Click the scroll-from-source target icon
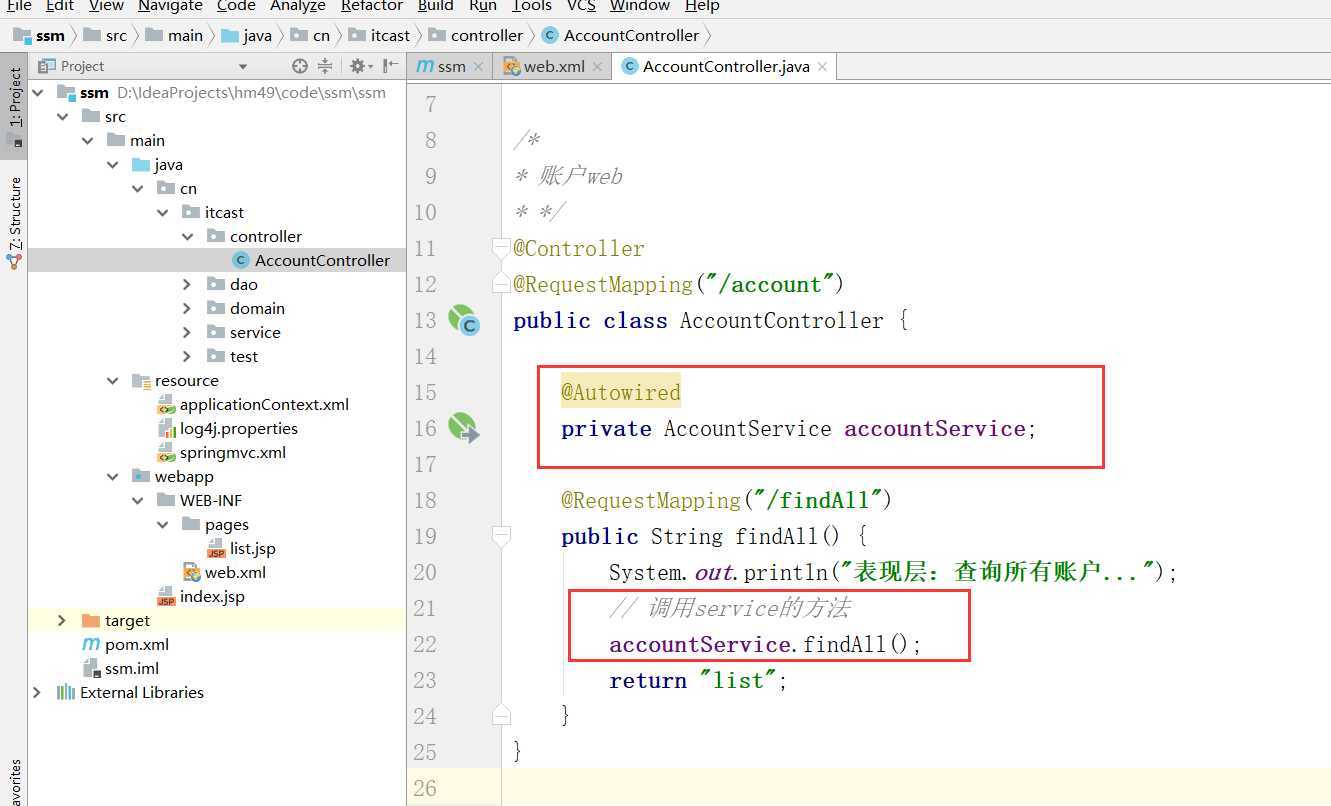Screen dimensions: 1331x806 [x=299, y=66]
